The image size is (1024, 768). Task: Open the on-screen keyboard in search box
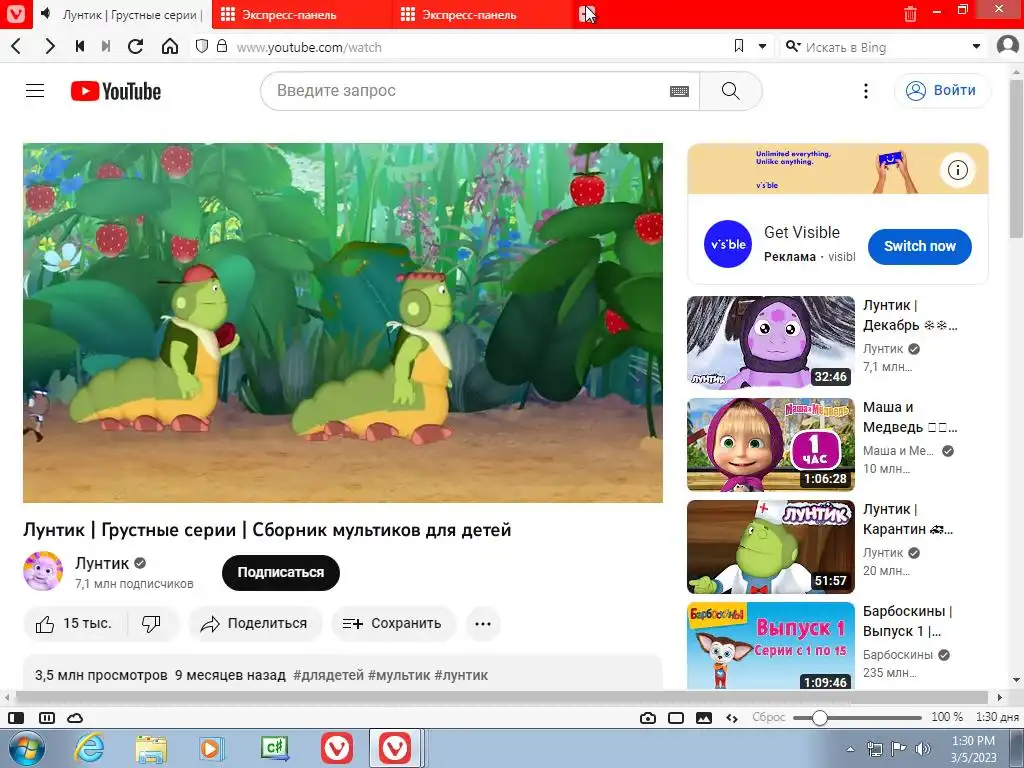[x=679, y=91]
